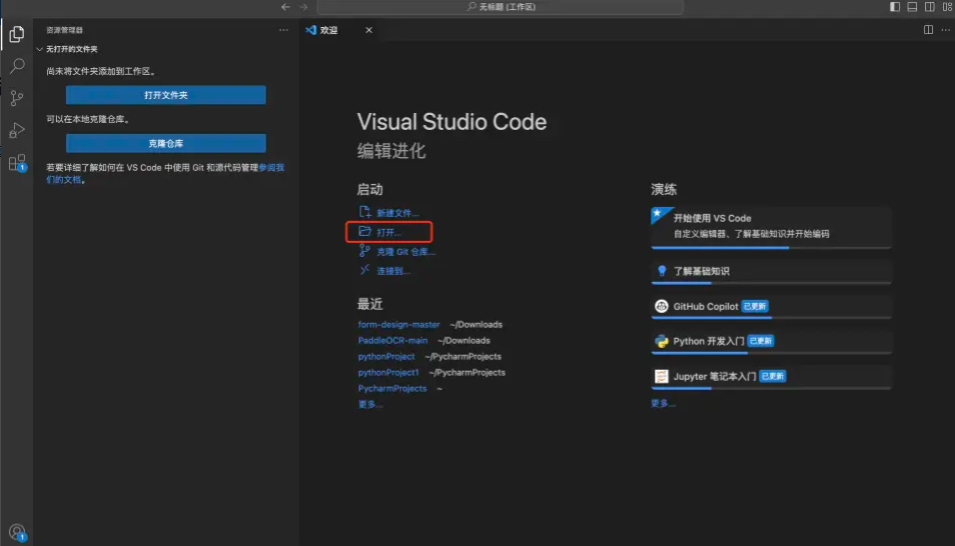Screen dimensions: 955x546
Task: Click the Jupyter notebook icon
Action: click(661, 377)
